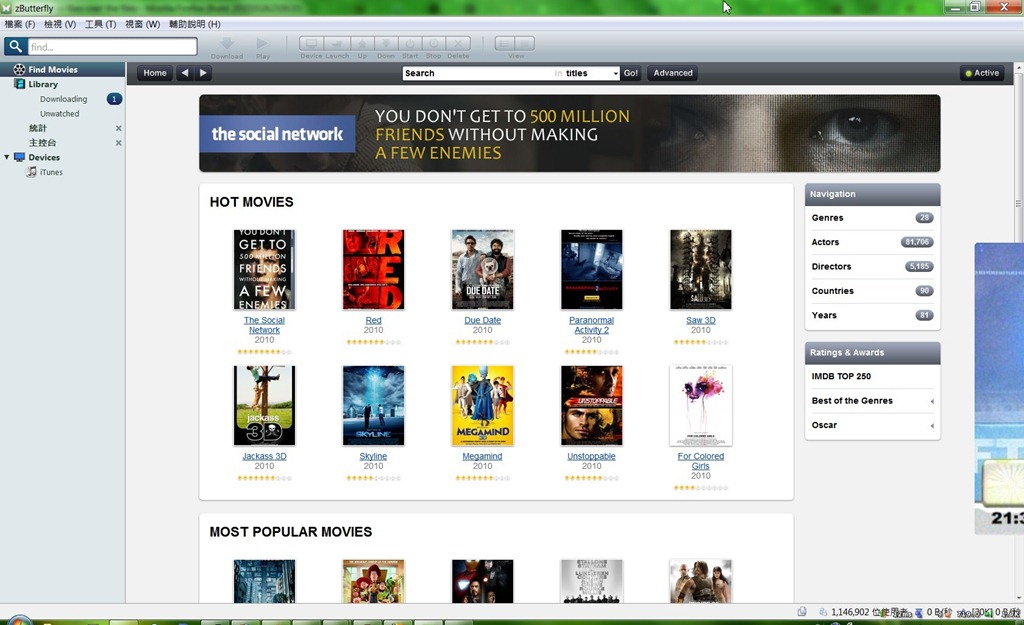1024x625 pixels.
Task: Open the Unstoppable movie link
Action: [592, 456]
